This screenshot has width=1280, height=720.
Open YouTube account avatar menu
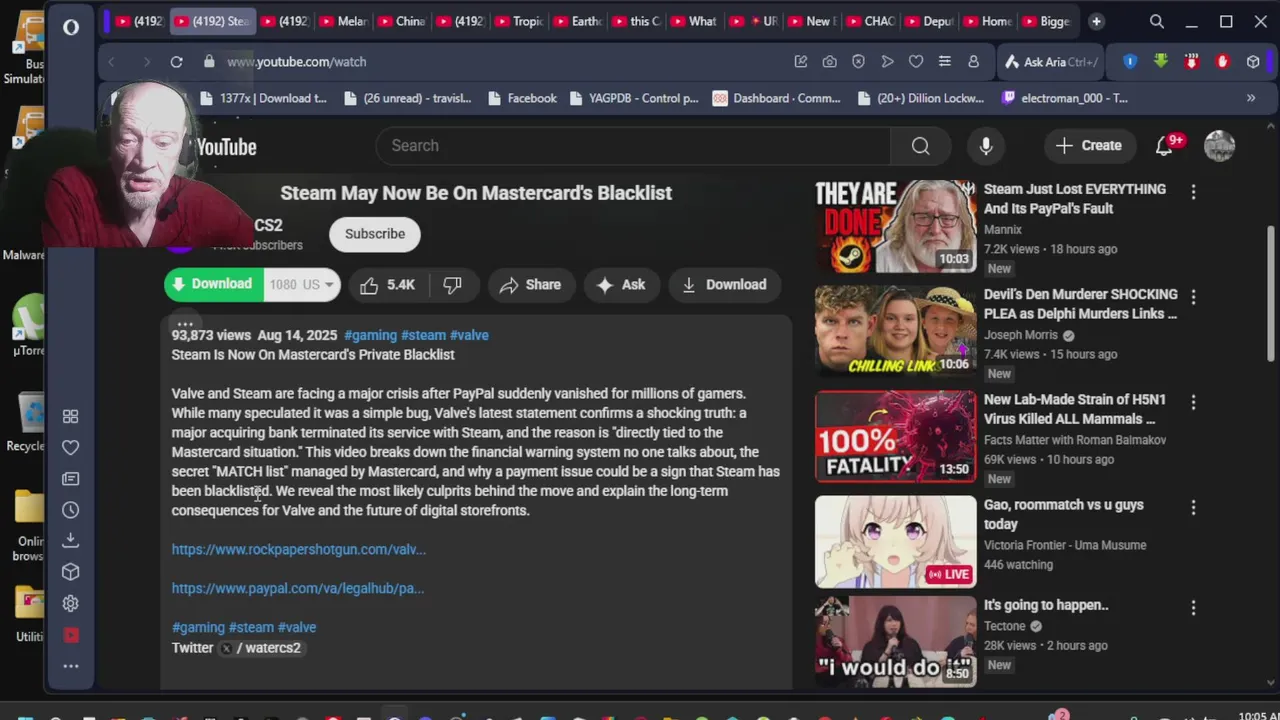pos(1219,146)
